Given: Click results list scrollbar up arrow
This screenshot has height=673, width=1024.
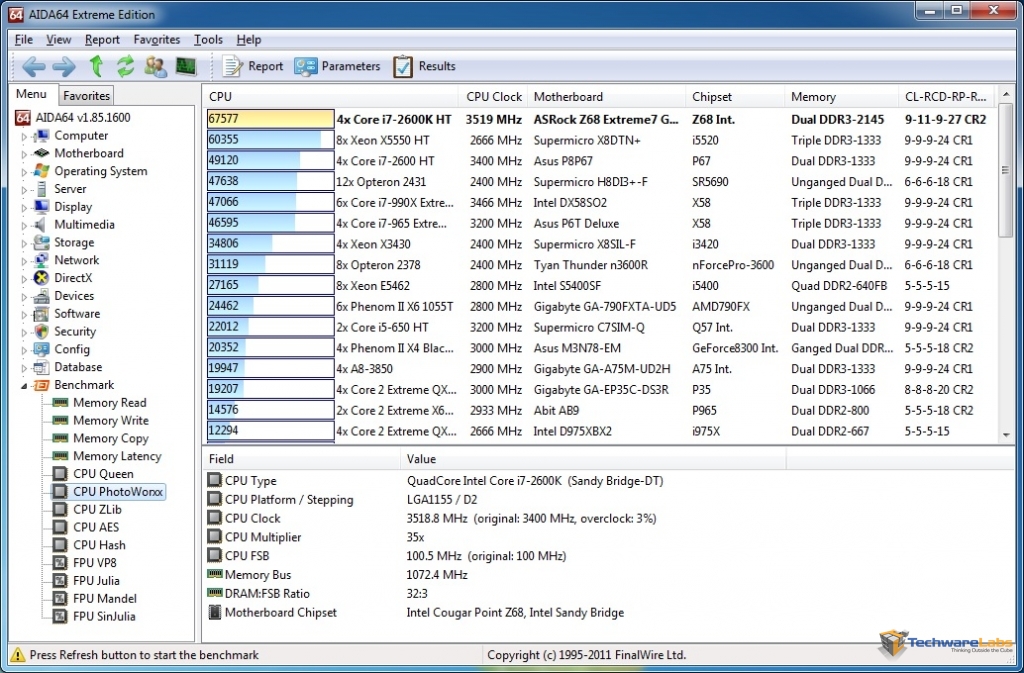Looking at the screenshot, I should (1006, 95).
